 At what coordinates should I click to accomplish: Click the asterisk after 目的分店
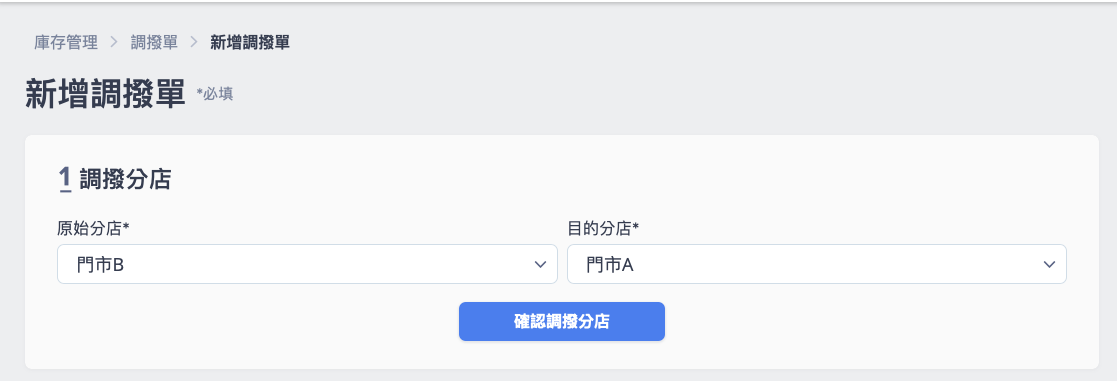tap(636, 226)
